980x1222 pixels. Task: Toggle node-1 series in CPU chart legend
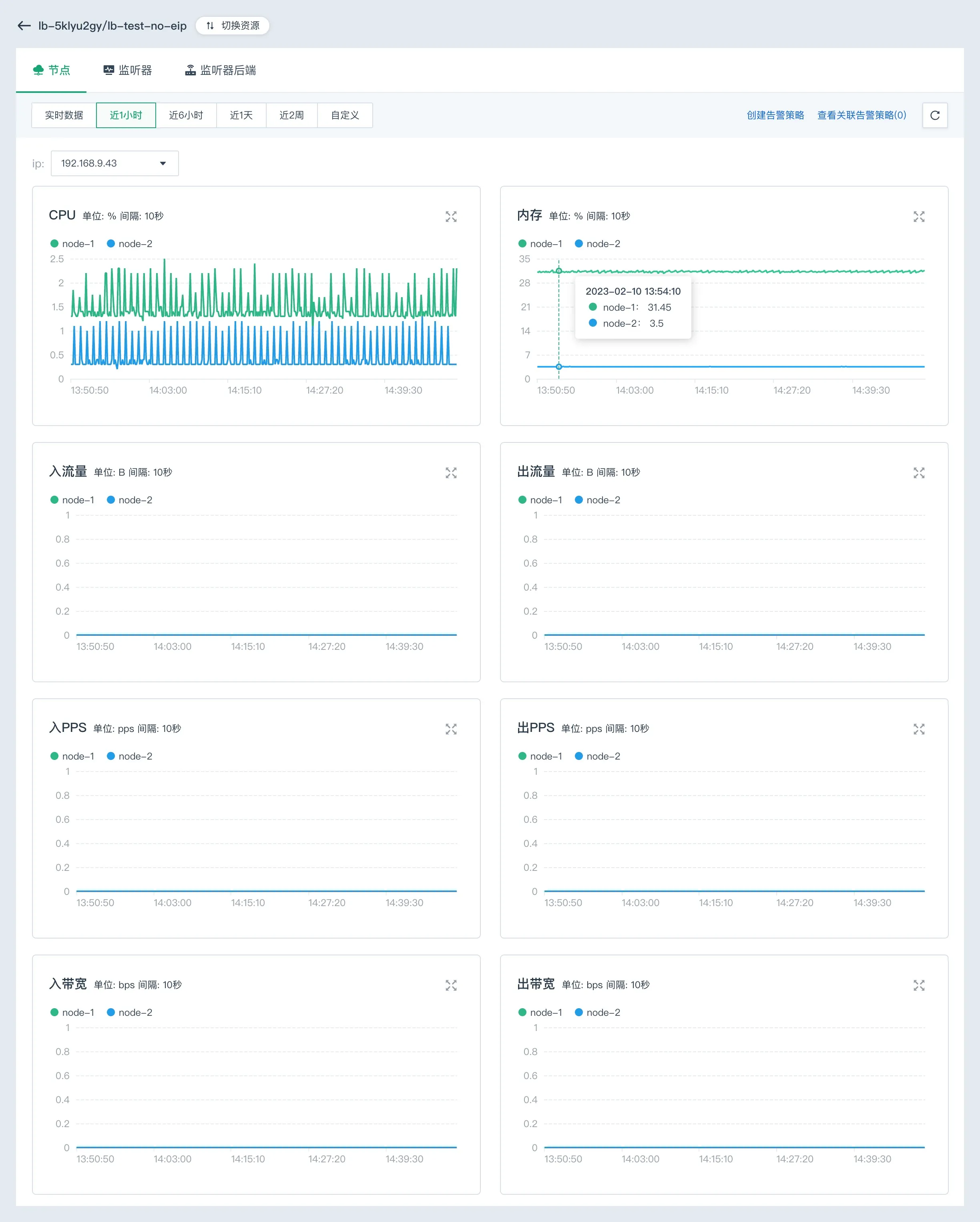pyautogui.click(x=72, y=244)
